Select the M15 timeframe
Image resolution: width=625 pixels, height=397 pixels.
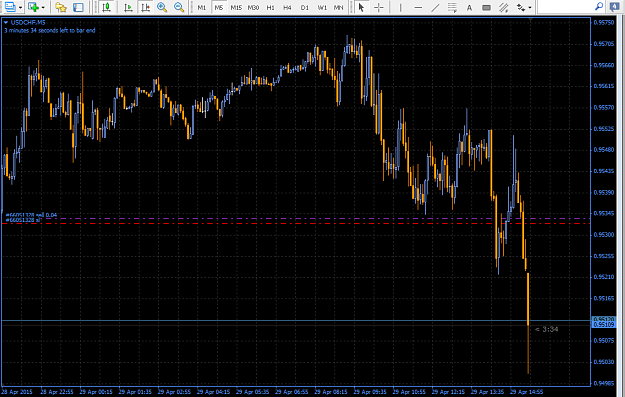(236, 7)
